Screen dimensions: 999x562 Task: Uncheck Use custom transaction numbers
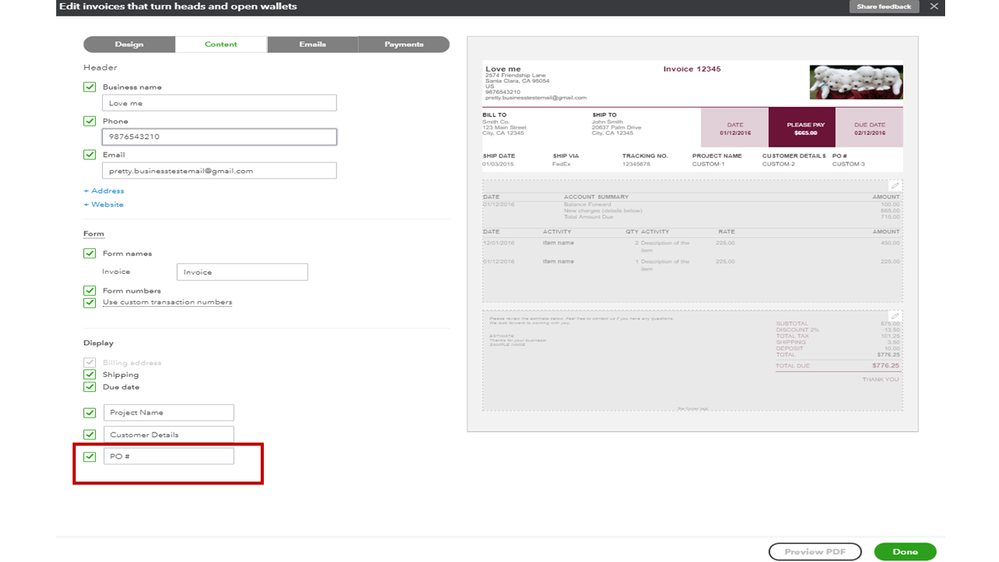[x=90, y=302]
